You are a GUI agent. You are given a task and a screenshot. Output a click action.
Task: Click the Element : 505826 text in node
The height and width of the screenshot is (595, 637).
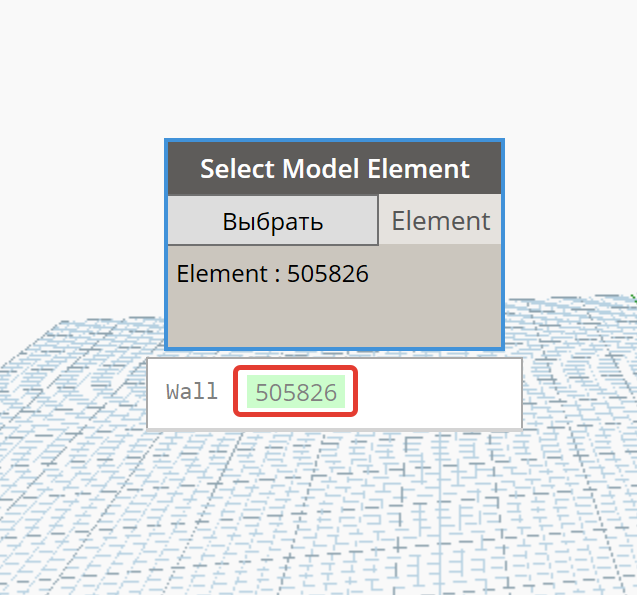coord(273,273)
